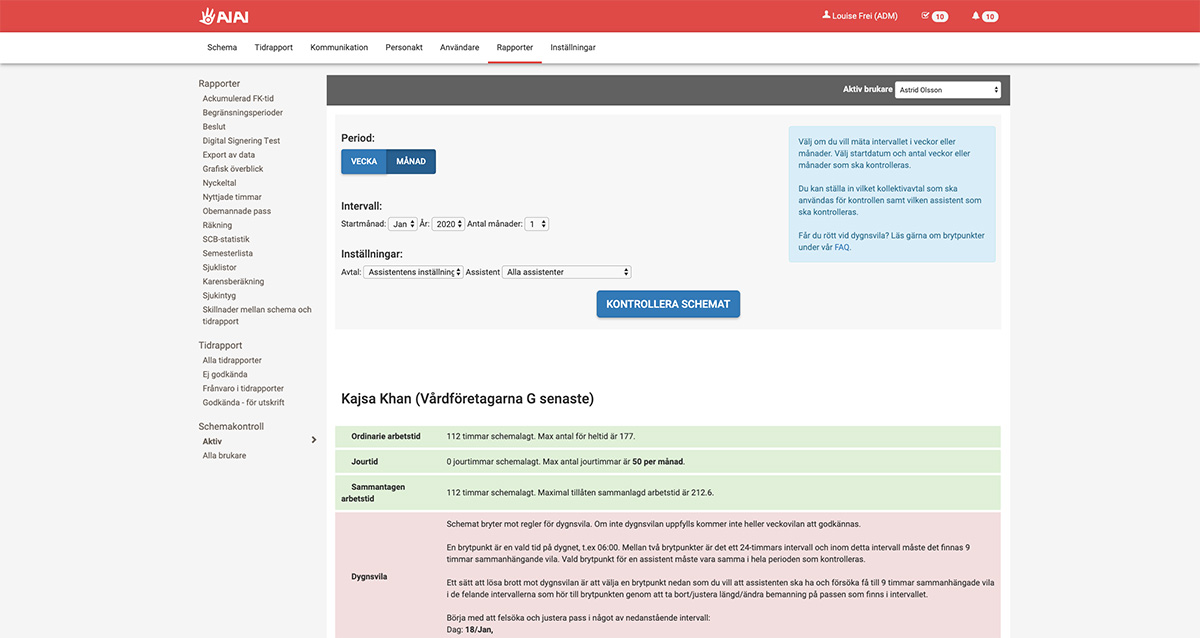Open the user profile Louise Frei (ADM)

(859, 16)
